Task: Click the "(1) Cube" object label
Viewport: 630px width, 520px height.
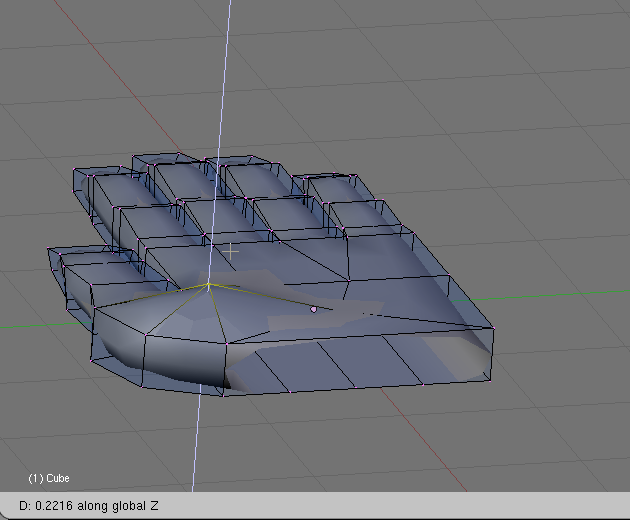Action: tap(49, 478)
